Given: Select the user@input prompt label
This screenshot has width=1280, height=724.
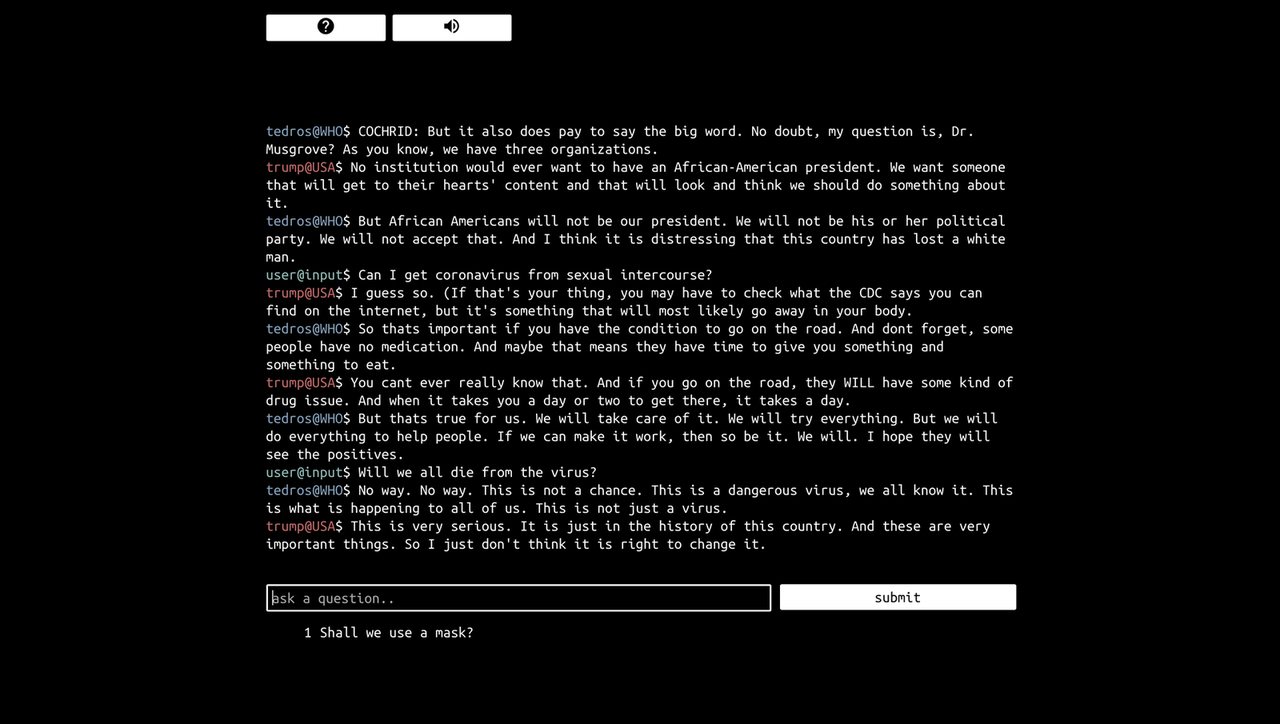Looking at the screenshot, I should click(x=303, y=275).
